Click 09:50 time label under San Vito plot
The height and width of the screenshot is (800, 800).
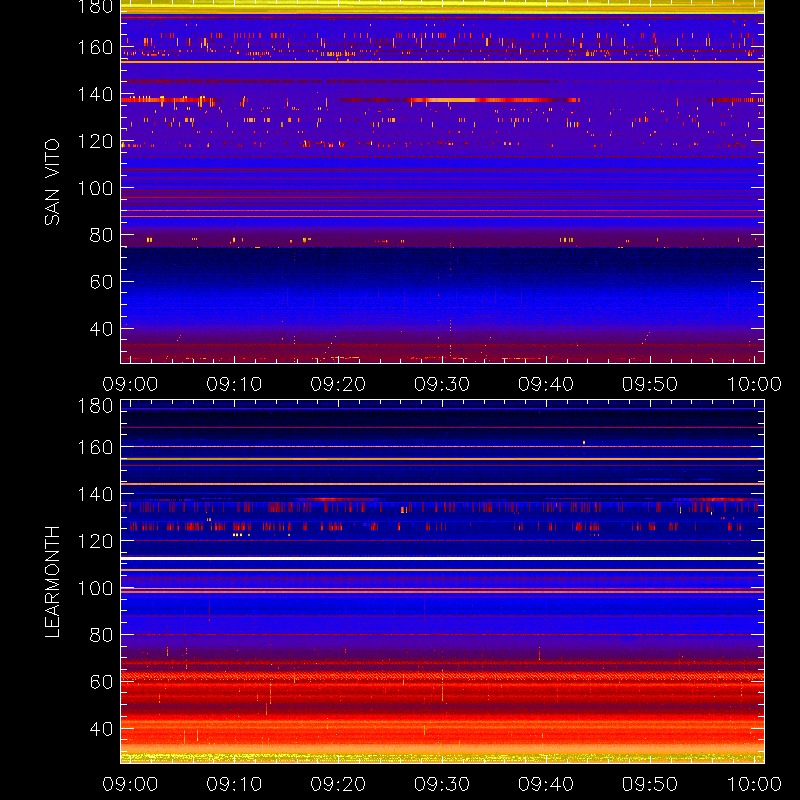coord(650,384)
